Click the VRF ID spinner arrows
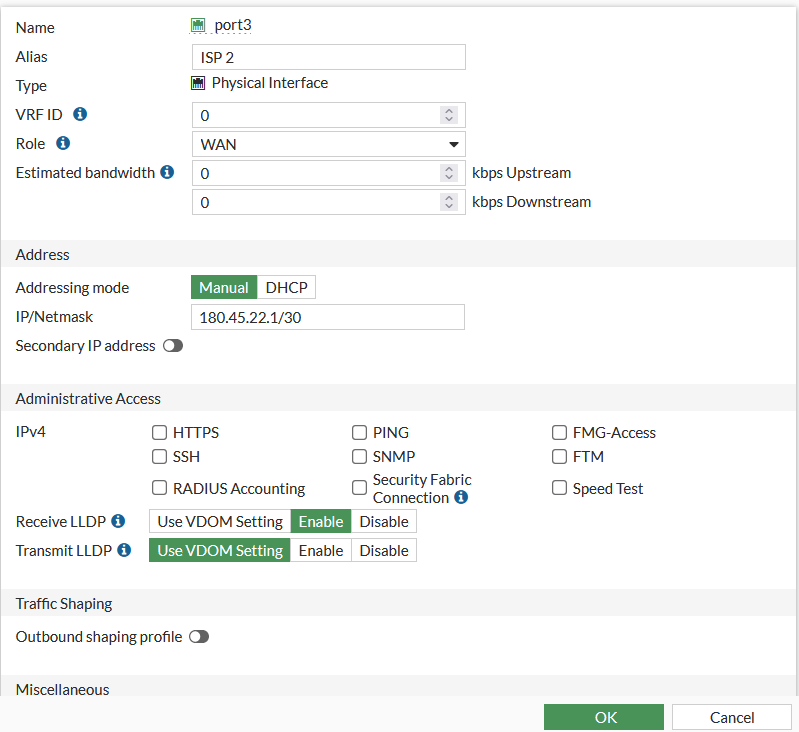 449,115
